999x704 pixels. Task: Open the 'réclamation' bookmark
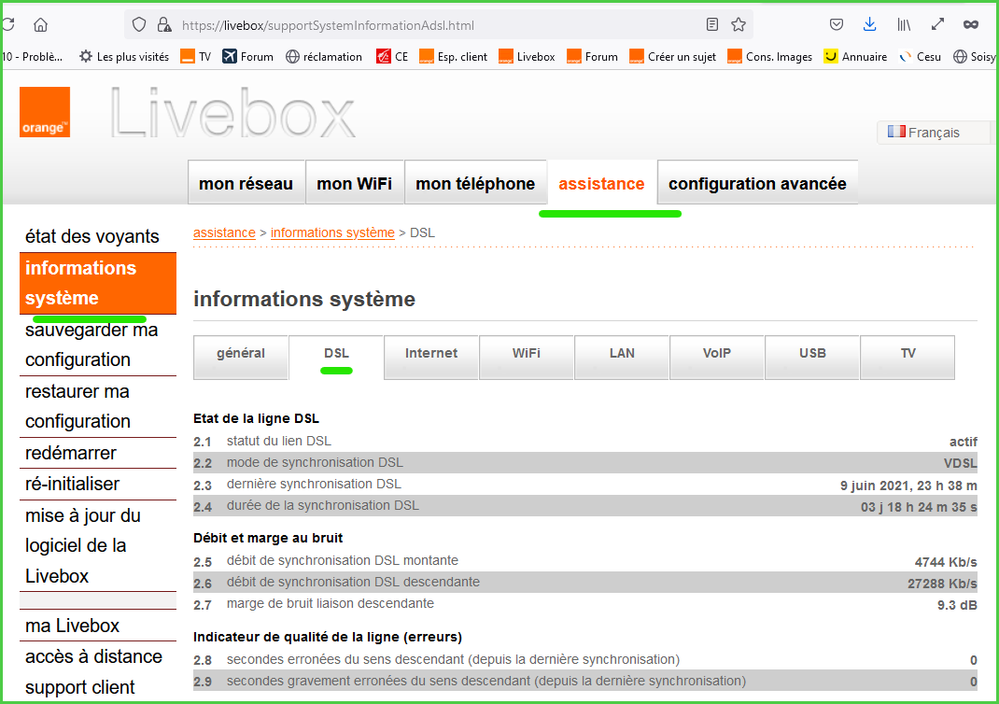[x=324, y=57]
